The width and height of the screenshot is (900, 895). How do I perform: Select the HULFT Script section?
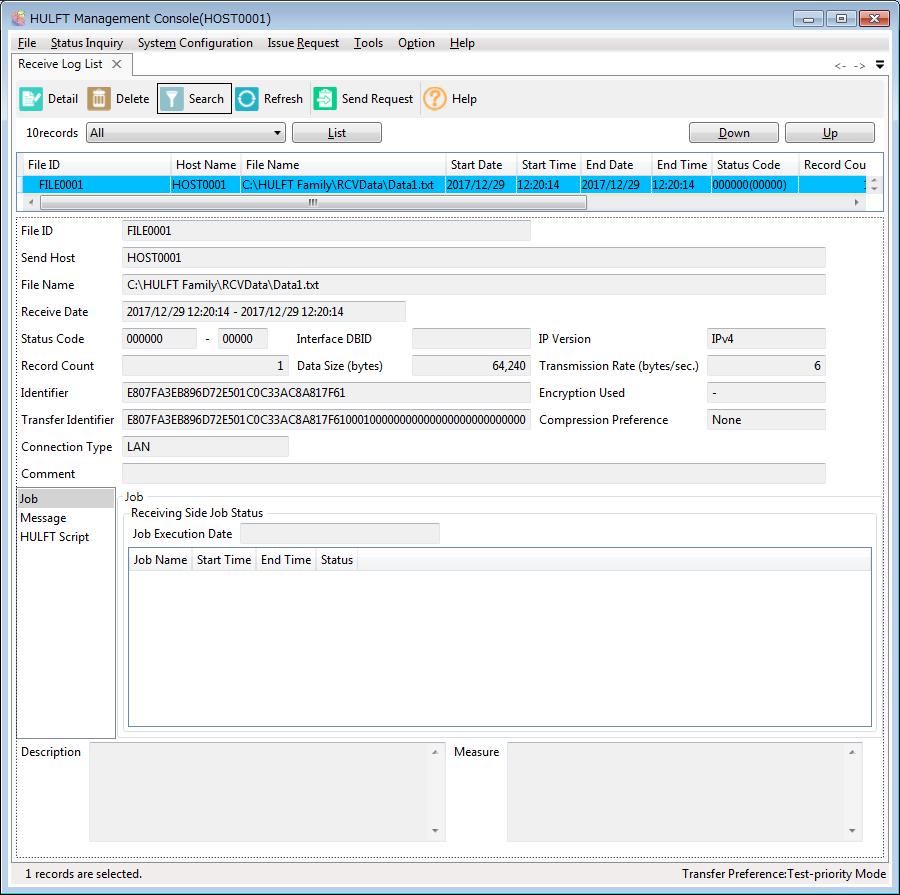tap(66, 537)
